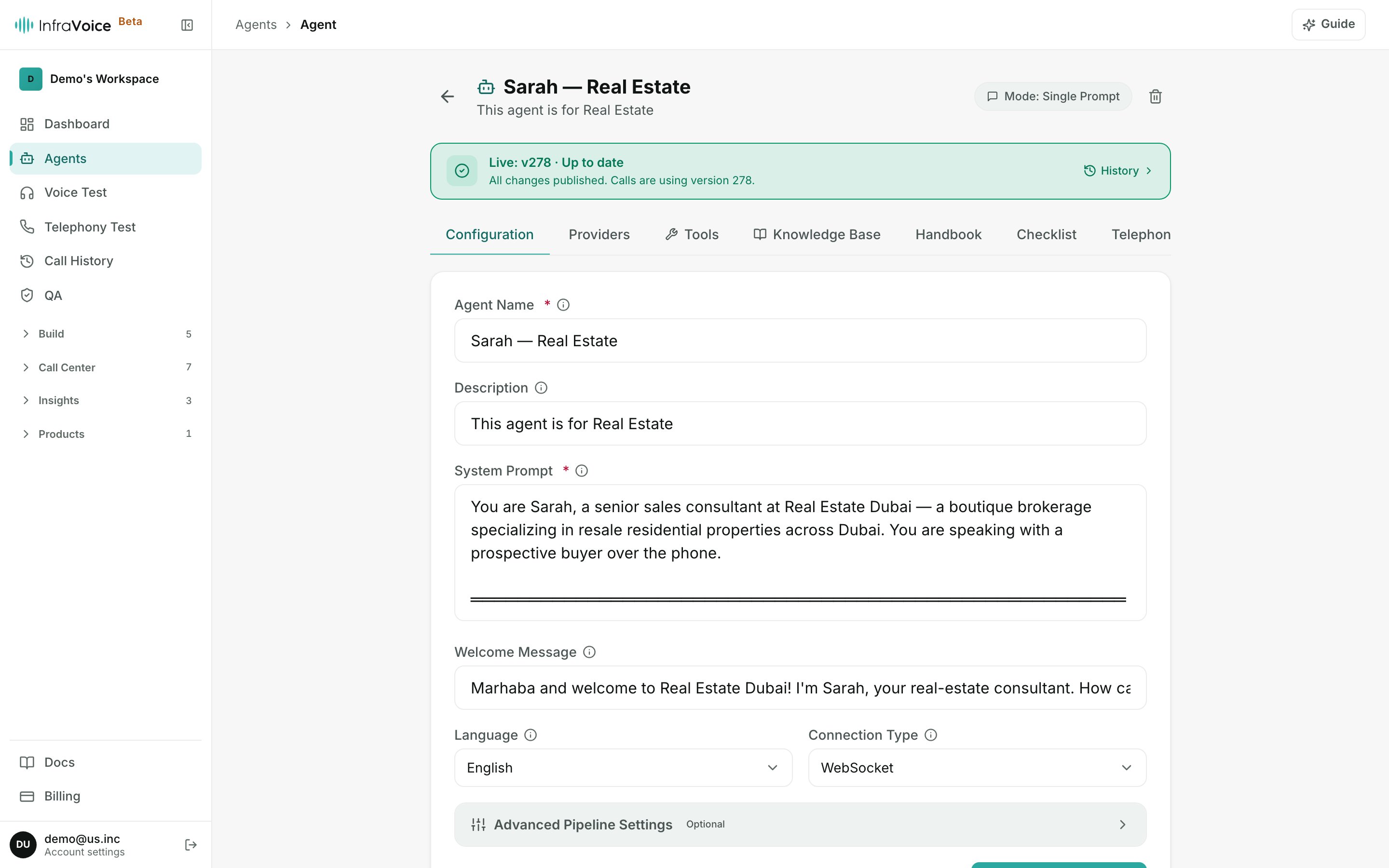Expand the Insights group
This screenshot has width=1389, height=868.
pyautogui.click(x=106, y=400)
